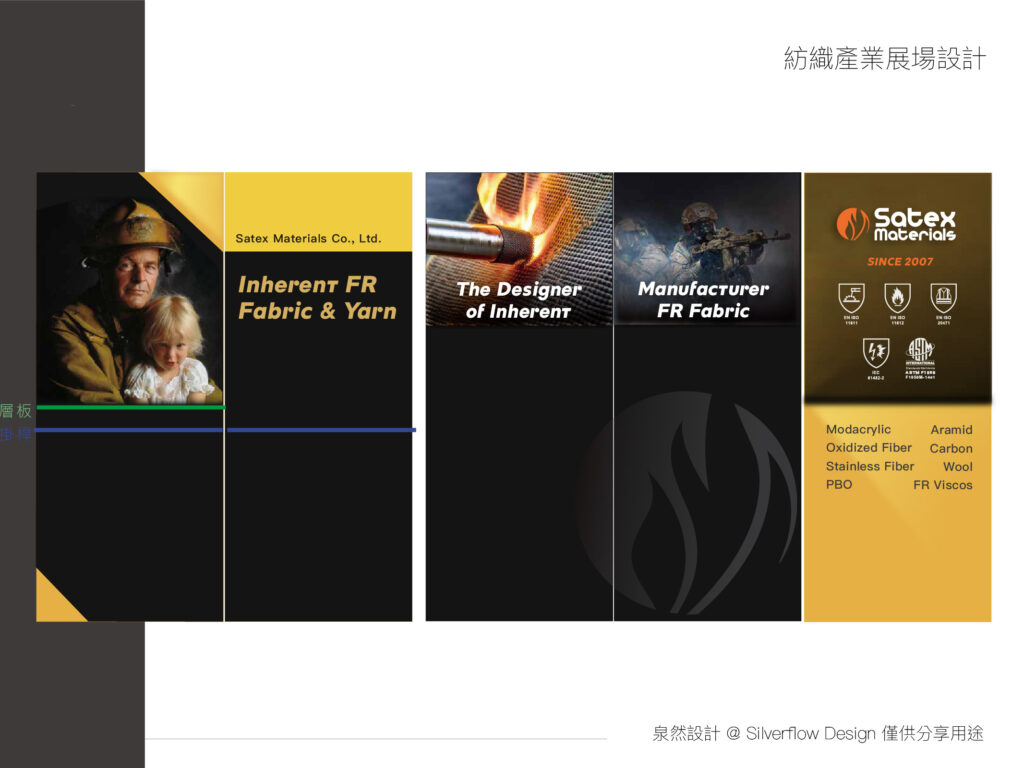Click 'The Designer of Inherent' caption
Screen dimensions: 1024x768
519,300
